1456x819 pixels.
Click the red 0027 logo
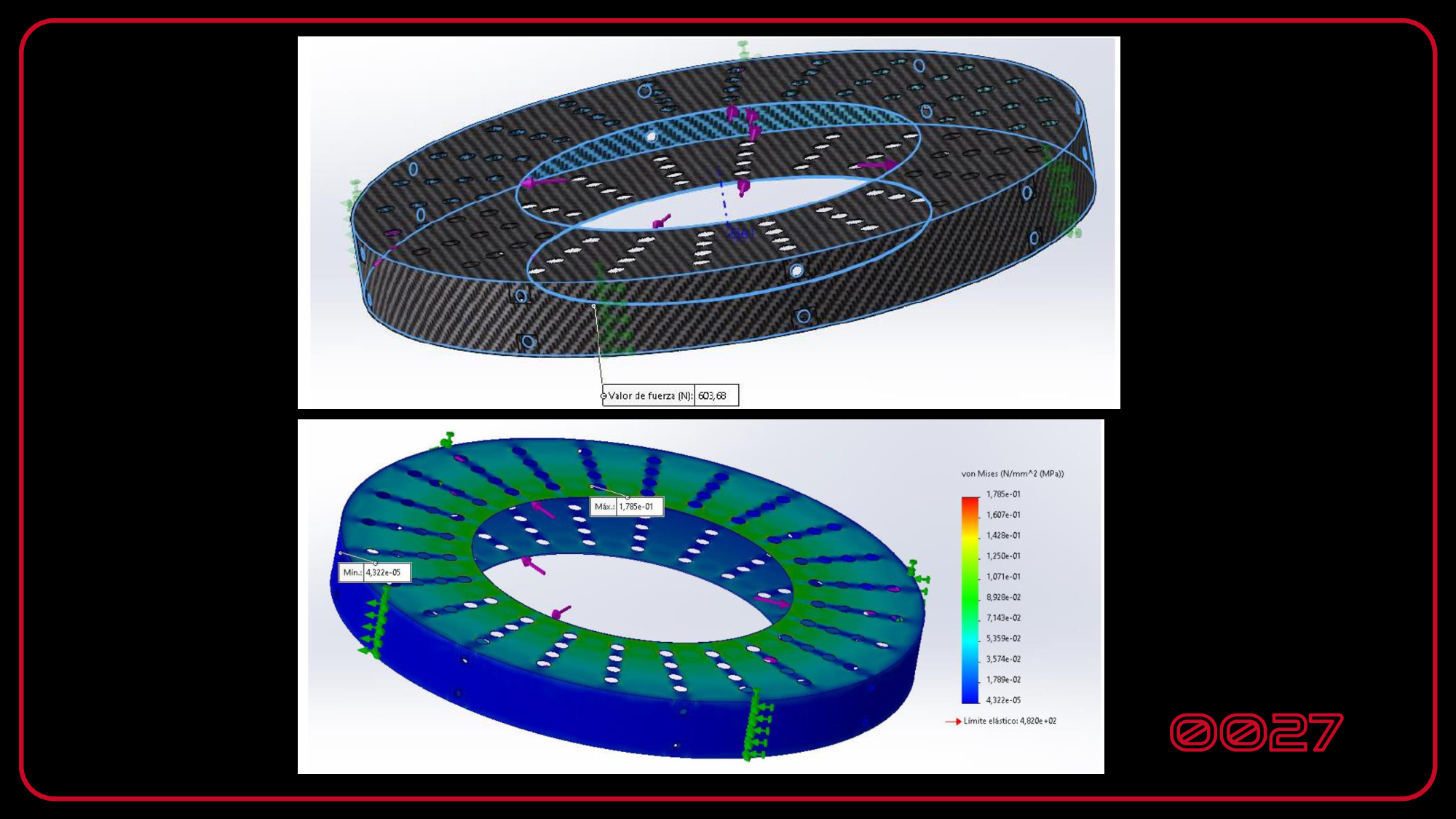click(x=1256, y=732)
